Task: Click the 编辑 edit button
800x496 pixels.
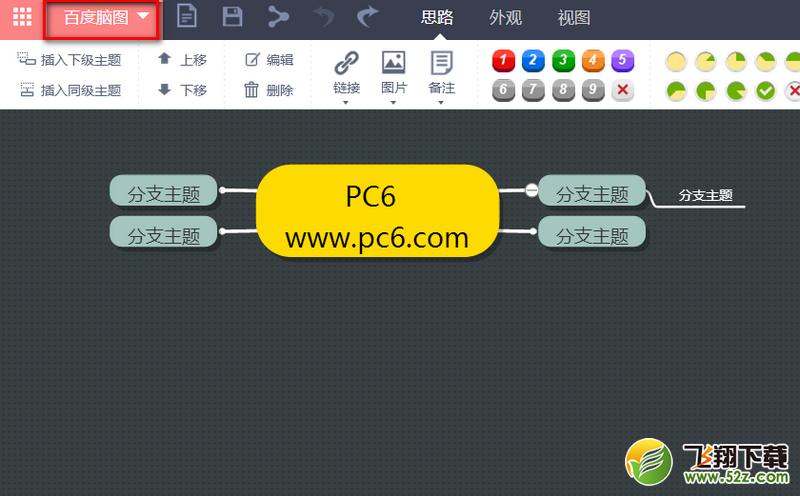Action: pyautogui.click(x=269, y=60)
